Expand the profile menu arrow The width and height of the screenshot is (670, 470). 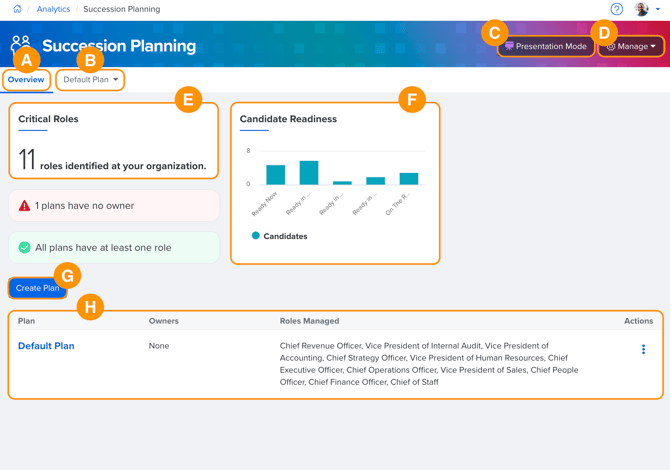[658, 9]
